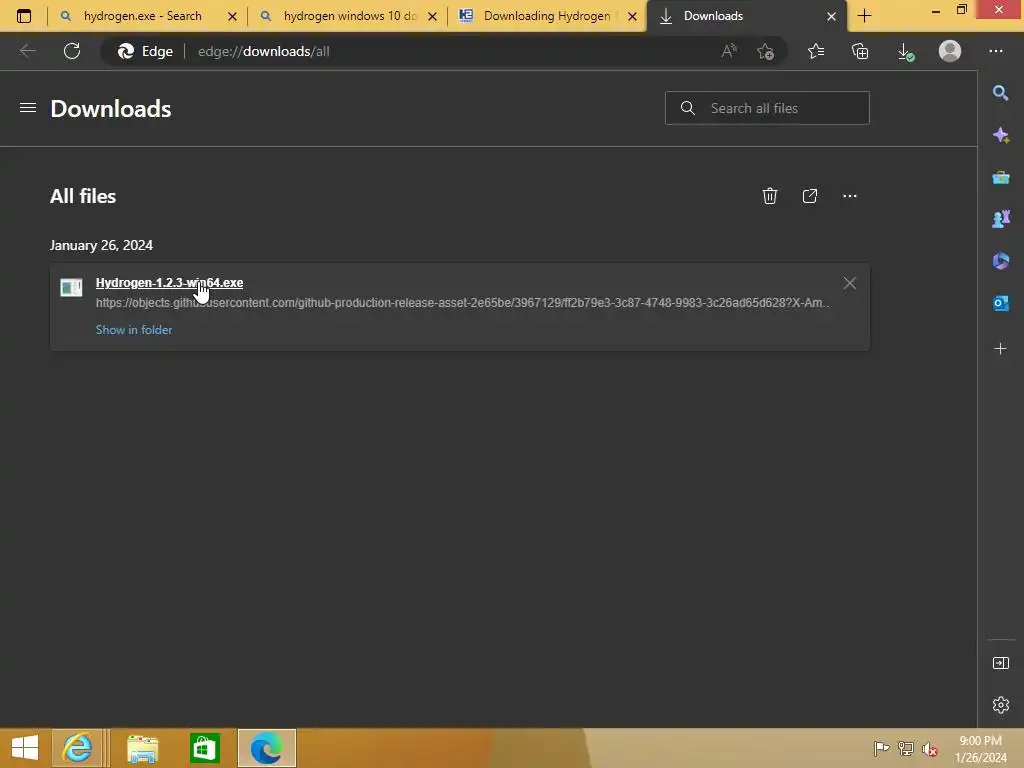Open downloads folder icon
Viewport: 1024px width, 768px height.
click(809, 196)
